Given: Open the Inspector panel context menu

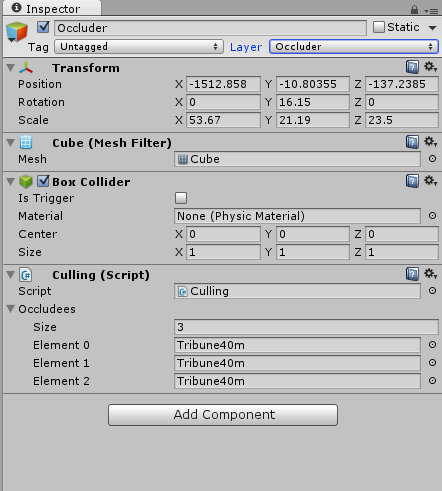Looking at the screenshot, I should (x=431, y=11).
